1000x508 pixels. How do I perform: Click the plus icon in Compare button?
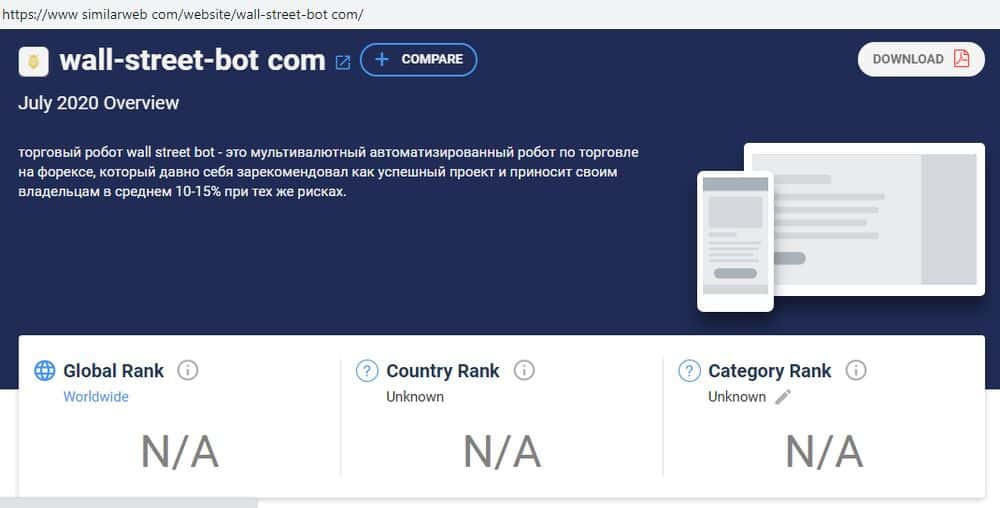[x=381, y=59]
